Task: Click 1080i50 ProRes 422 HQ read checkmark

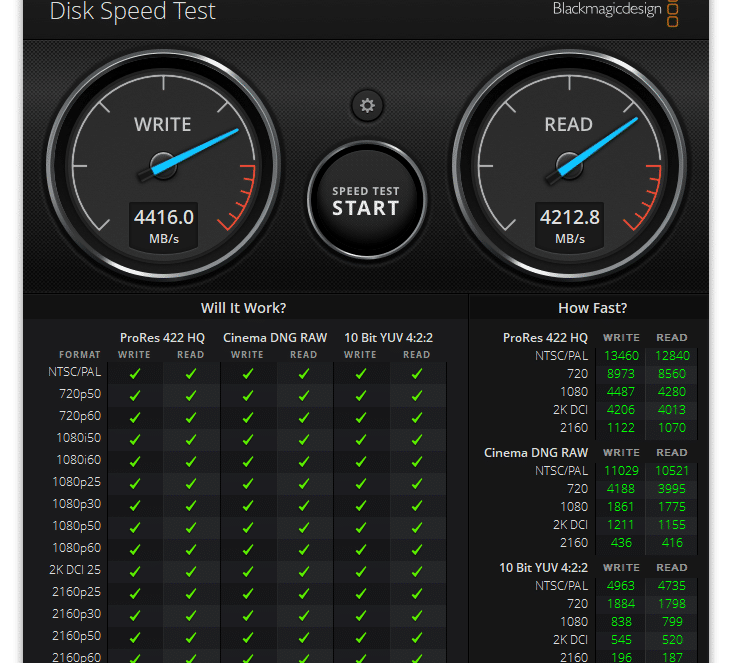Action: [190, 439]
